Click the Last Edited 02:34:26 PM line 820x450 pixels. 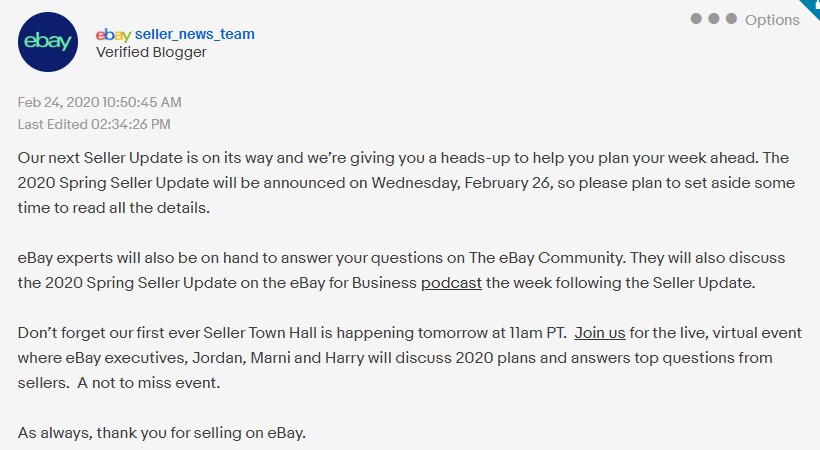tap(94, 124)
